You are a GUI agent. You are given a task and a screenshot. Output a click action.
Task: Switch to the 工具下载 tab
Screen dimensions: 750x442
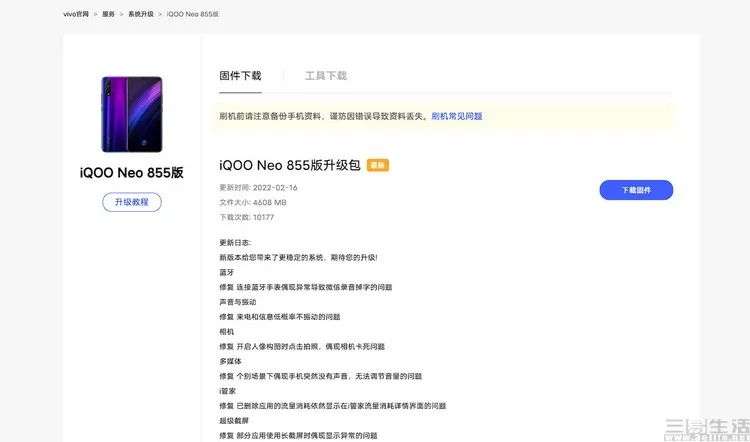tap(326, 76)
